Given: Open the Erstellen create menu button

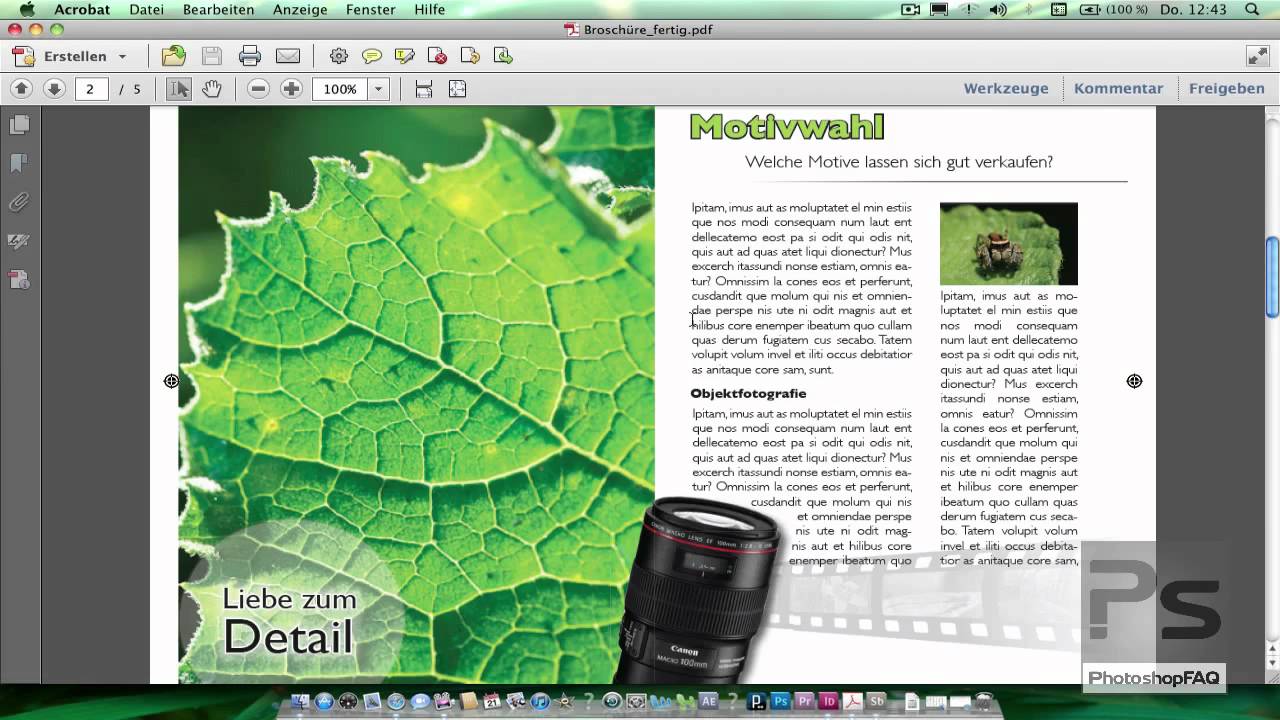Looking at the screenshot, I should (x=69, y=56).
